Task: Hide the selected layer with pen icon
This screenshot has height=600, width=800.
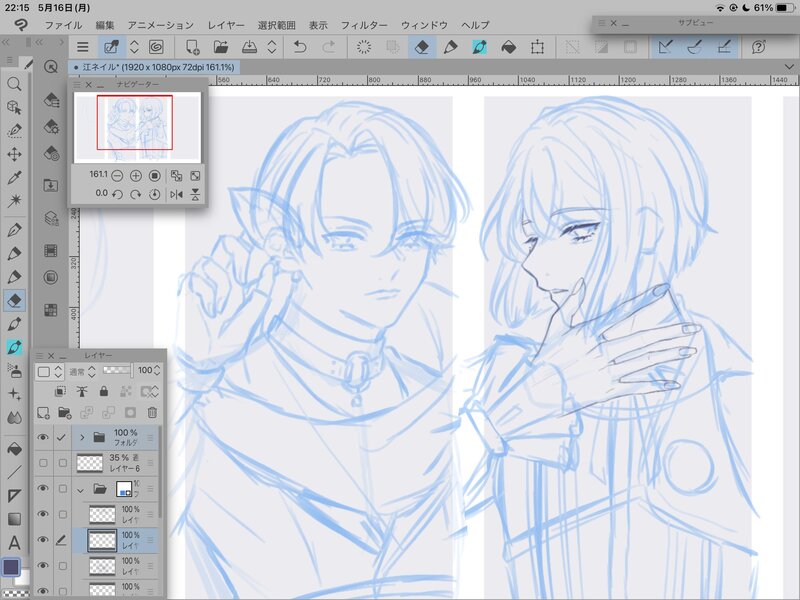Action: [x=43, y=540]
